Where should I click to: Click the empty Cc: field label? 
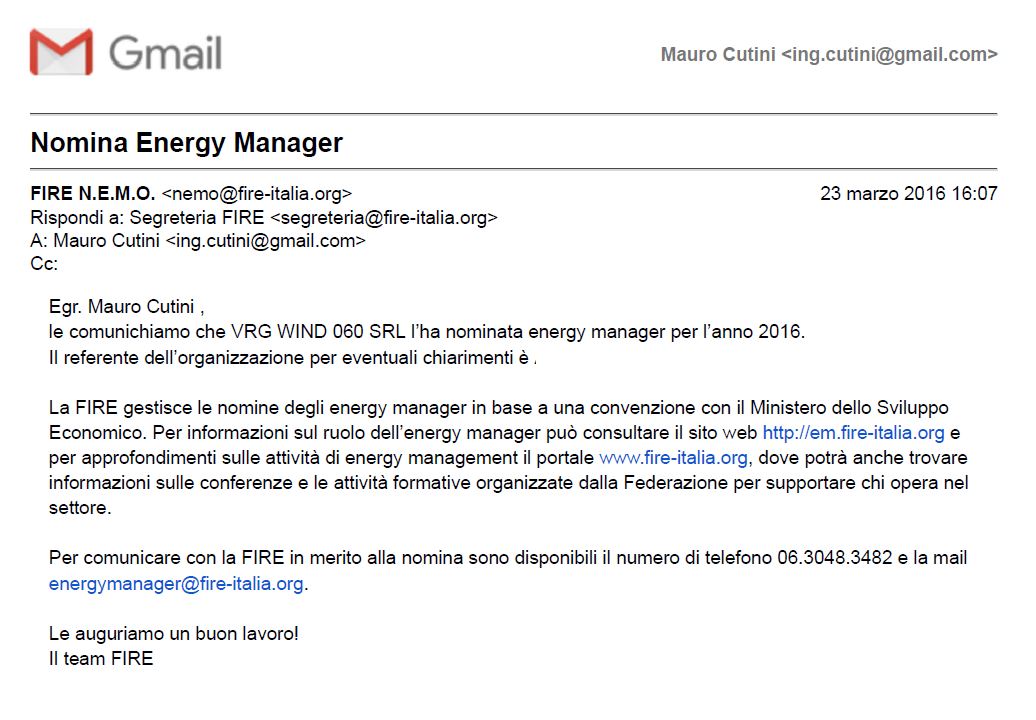click(x=45, y=263)
